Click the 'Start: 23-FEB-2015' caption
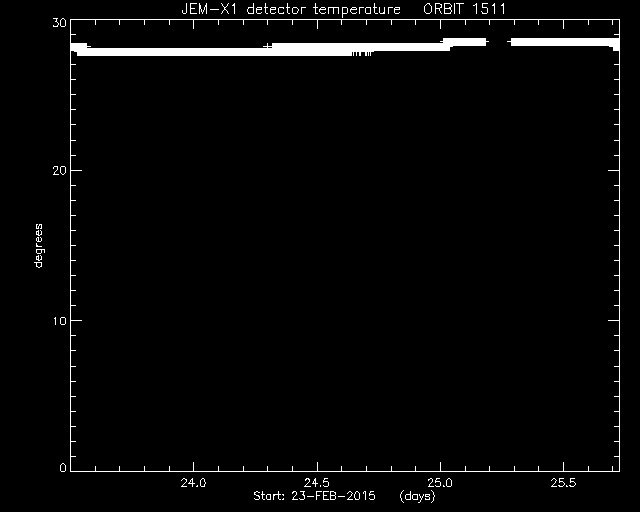640x512 pixels. [x=314, y=496]
